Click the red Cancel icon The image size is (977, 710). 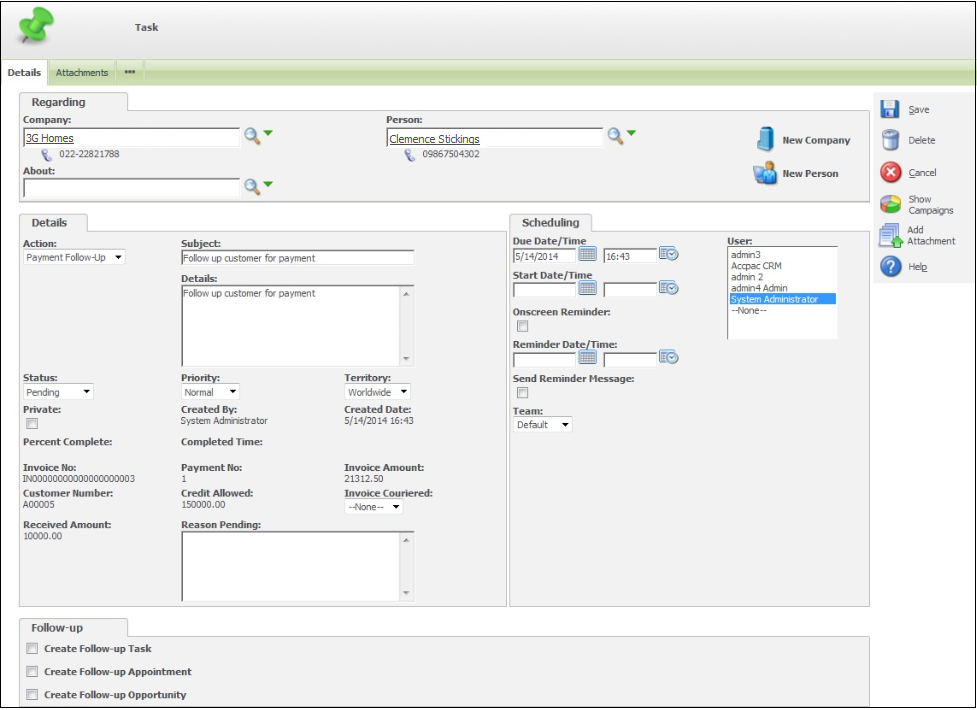[x=890, y=173]
